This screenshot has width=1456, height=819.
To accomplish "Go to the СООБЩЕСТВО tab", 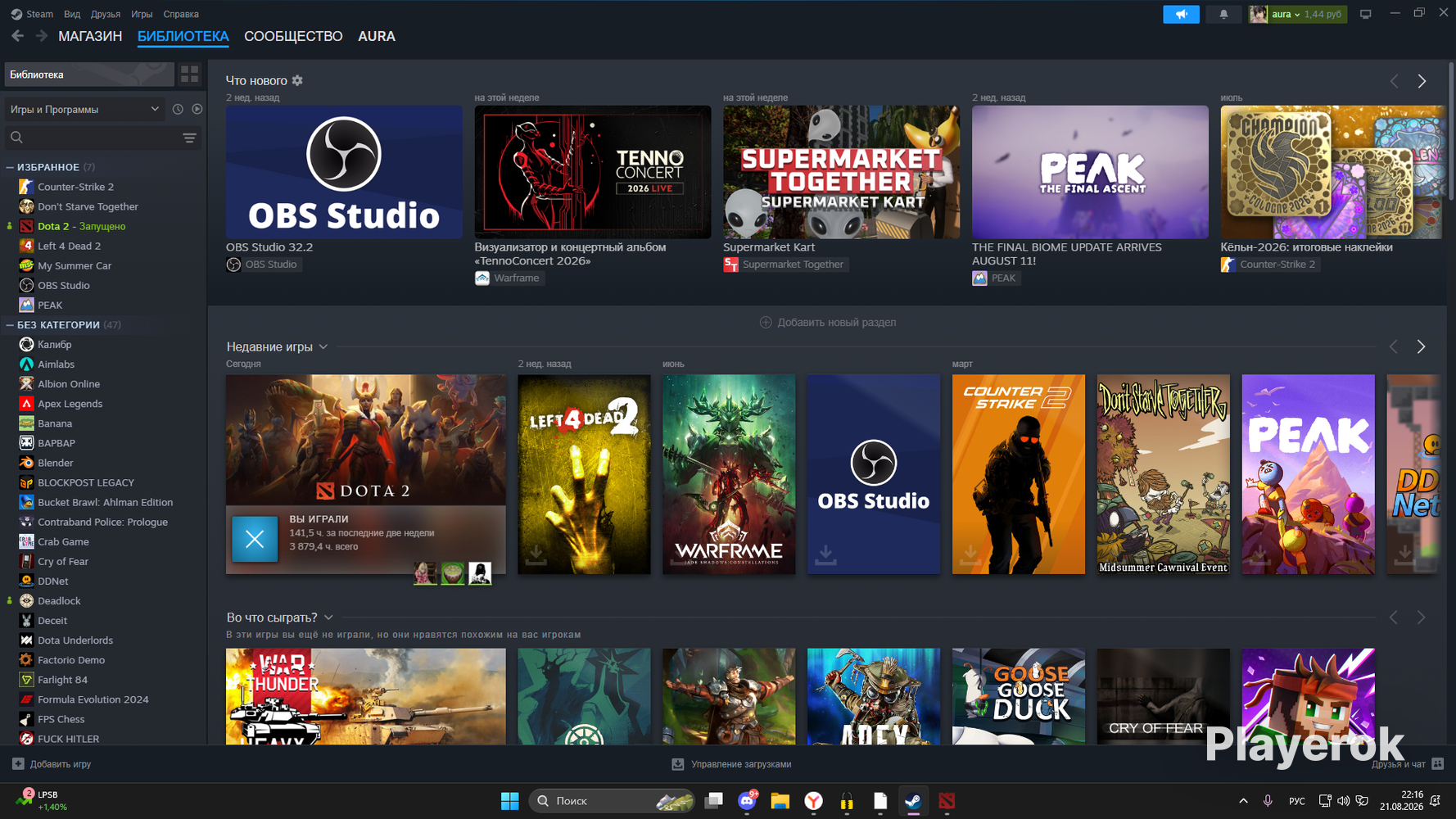I will [293, 36].
